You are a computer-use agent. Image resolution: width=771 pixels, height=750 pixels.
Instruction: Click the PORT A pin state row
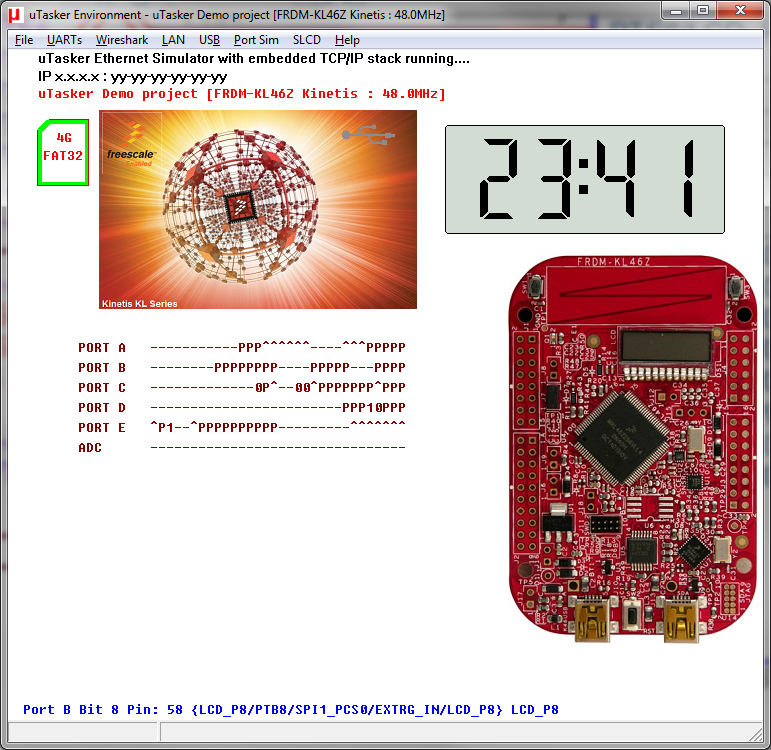278,347
